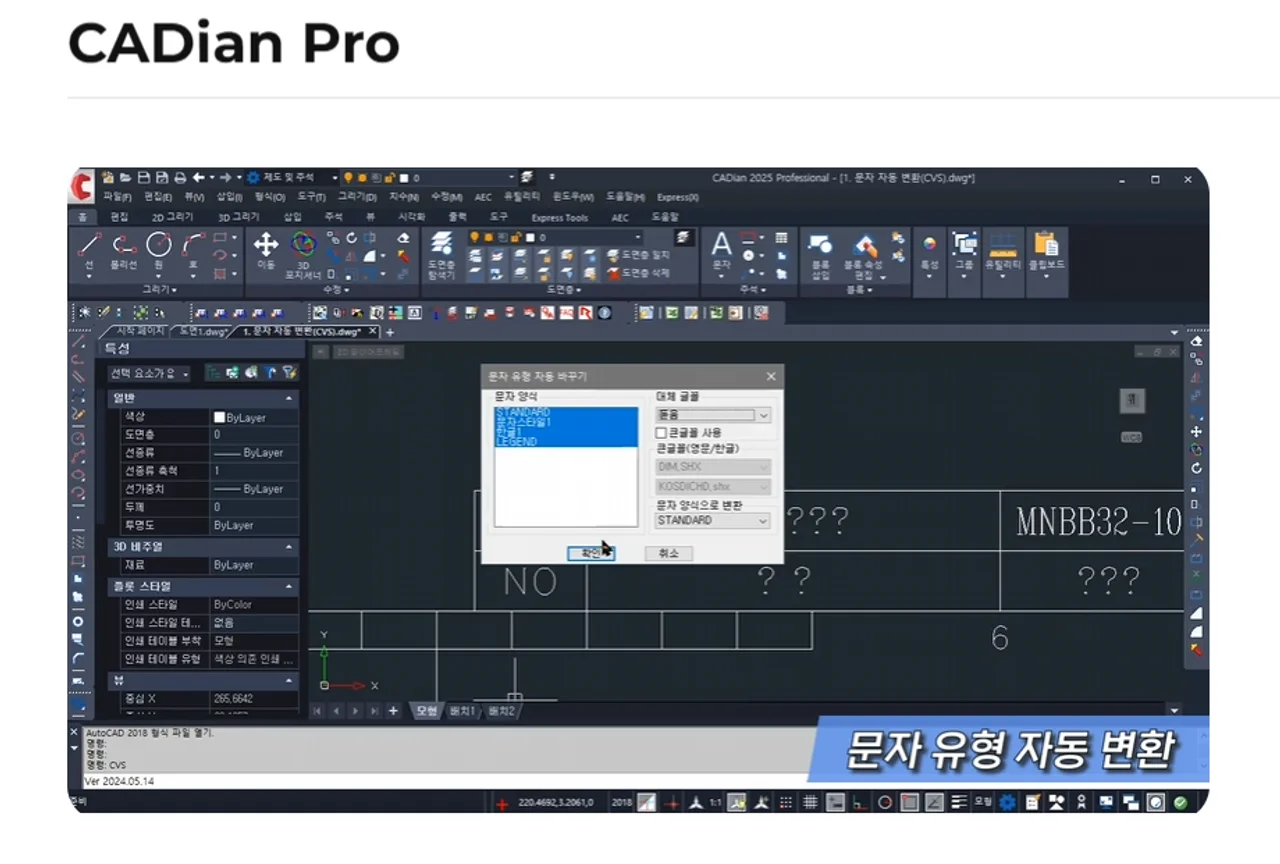Click the 선종류 축척 value 1
The width and height of the screenshot is (1280, 864).
[x=254, y=471]
